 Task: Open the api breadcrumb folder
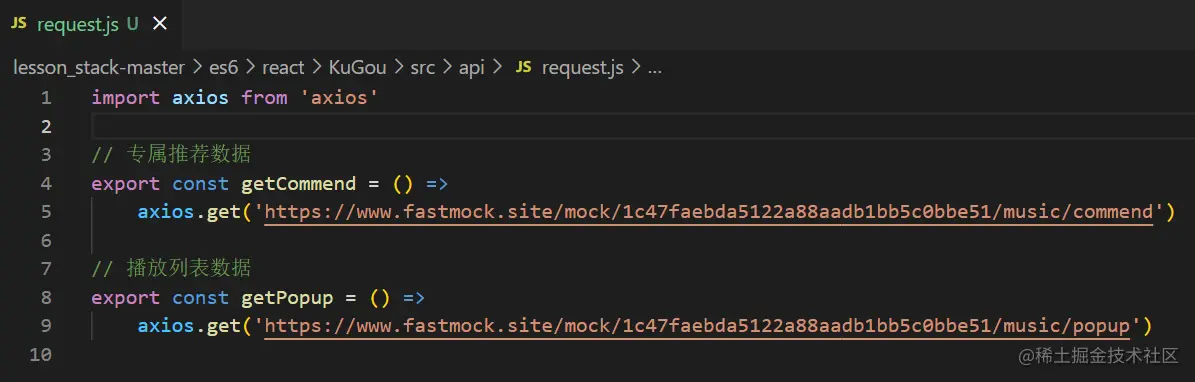point(472,67)
